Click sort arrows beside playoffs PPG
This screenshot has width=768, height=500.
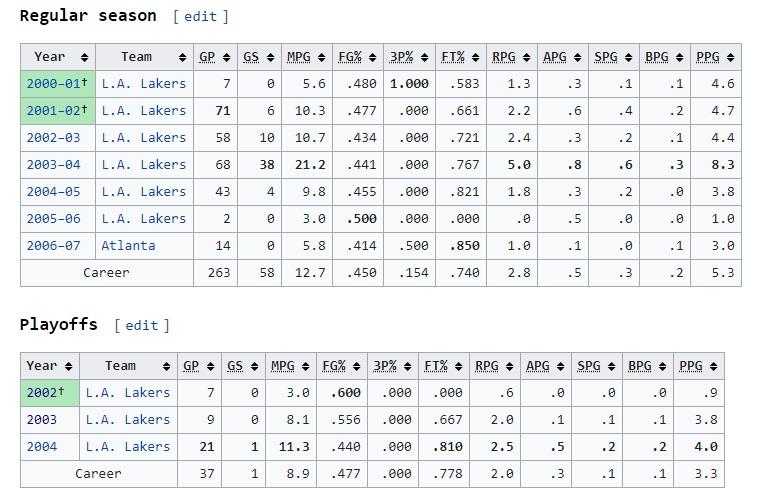click(713, 366)
